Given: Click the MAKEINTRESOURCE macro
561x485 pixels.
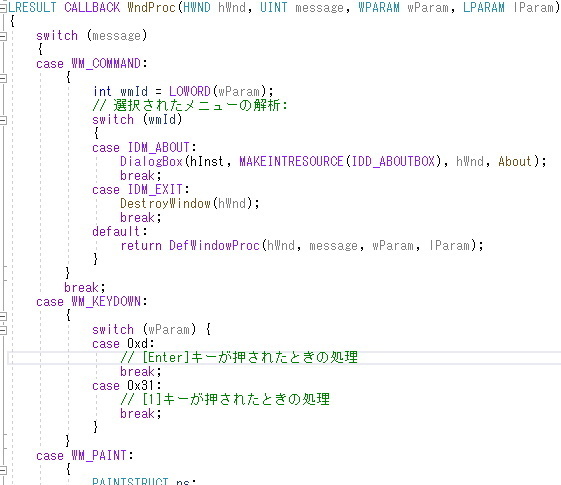Looking at the screenshot, I should [291, 162].
